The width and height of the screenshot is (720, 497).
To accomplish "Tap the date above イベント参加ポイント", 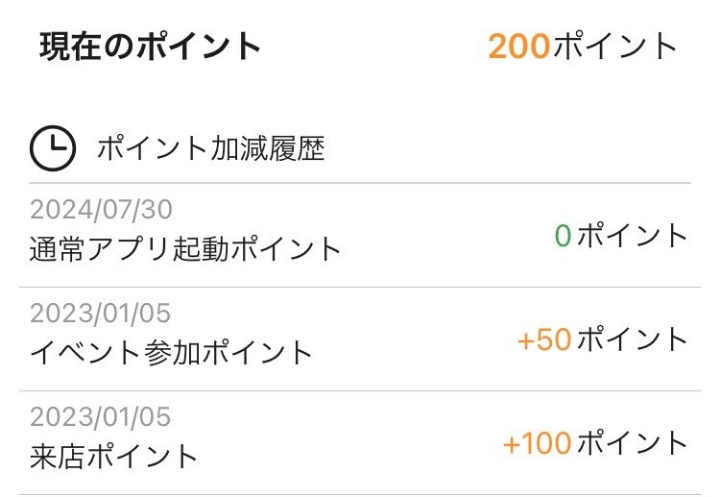I will click(101, 314).
